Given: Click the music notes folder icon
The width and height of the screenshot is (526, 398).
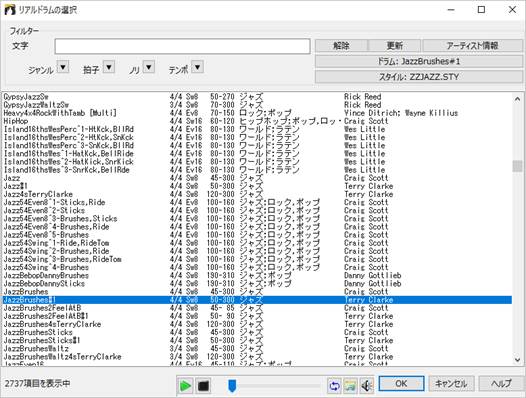Looking at the screenshot, I should (350, 386).
